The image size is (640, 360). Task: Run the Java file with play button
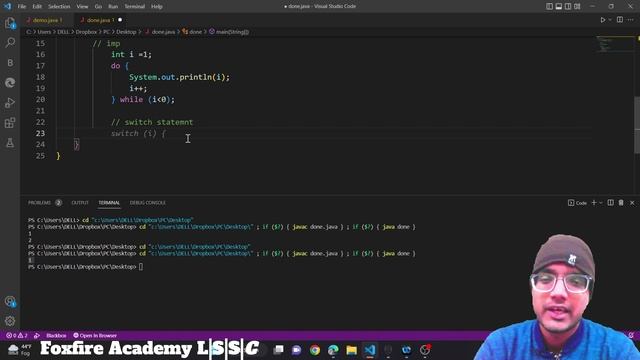point(602,20)
